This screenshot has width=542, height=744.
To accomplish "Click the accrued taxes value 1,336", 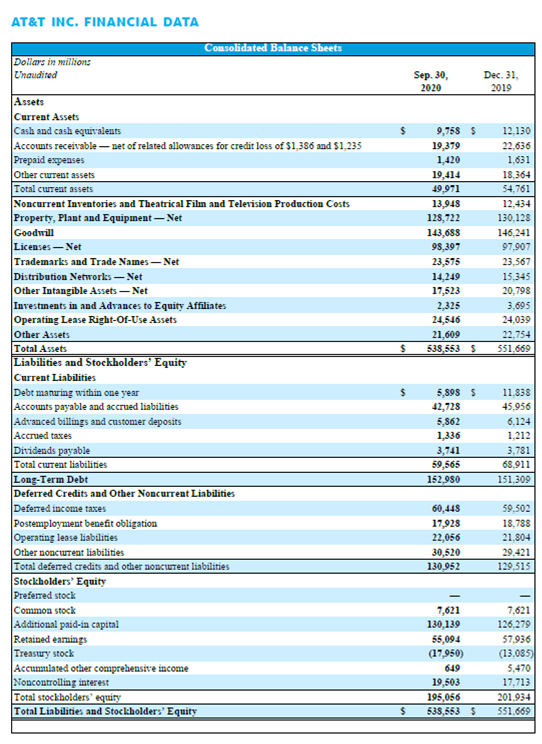I will pyautogui.click(x=448, y=436).
